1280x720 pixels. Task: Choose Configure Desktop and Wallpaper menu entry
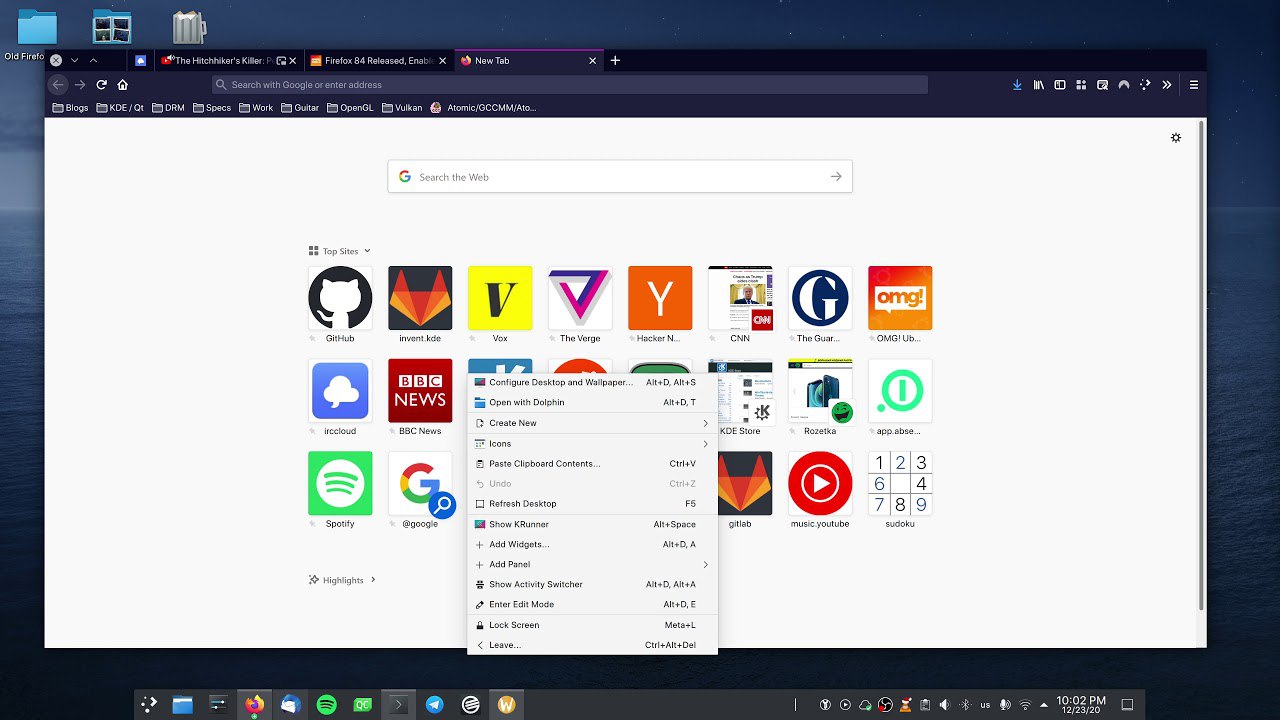[592, 382]
